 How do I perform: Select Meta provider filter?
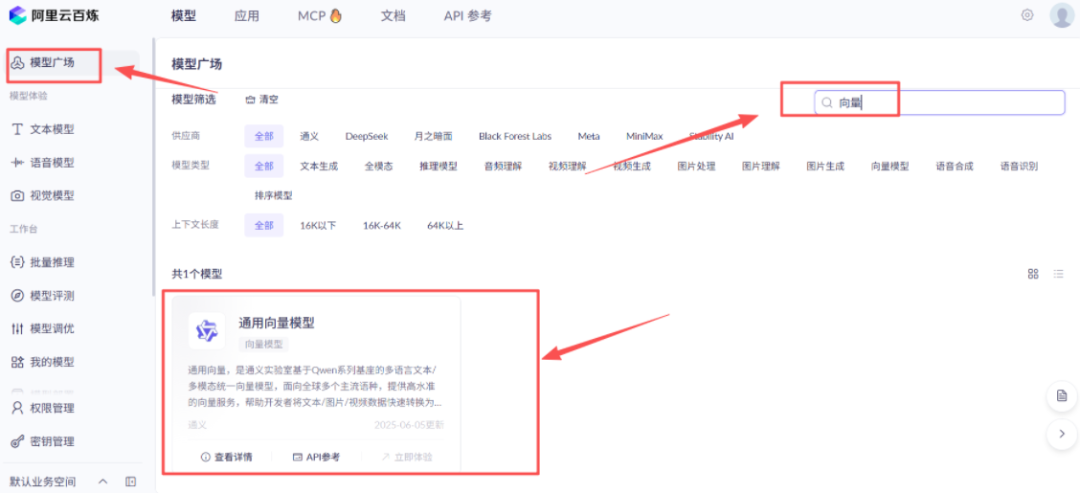tap(589, 136)
